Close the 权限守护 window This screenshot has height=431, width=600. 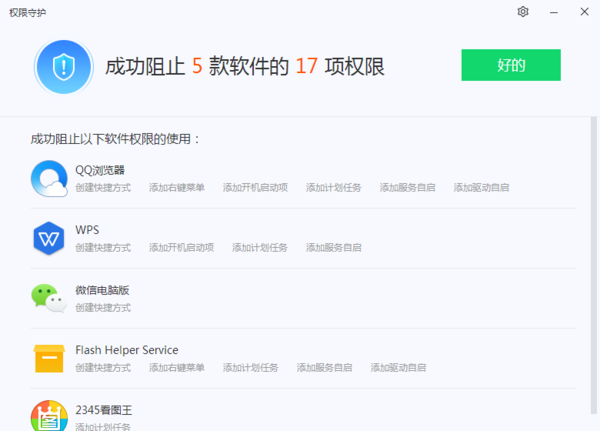(584, 12)
